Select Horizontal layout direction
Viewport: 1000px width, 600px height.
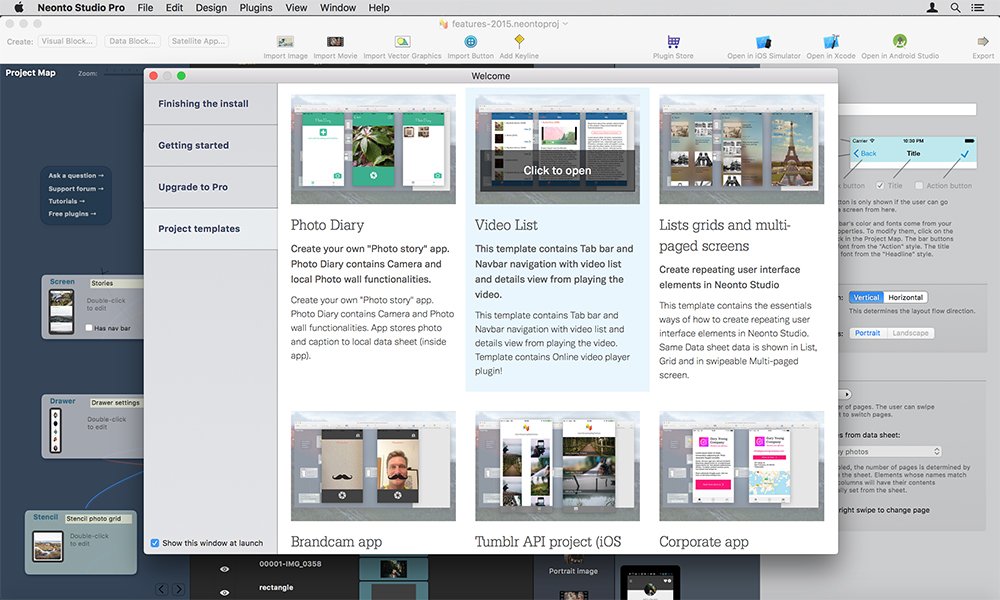click(x=906, y=297)
